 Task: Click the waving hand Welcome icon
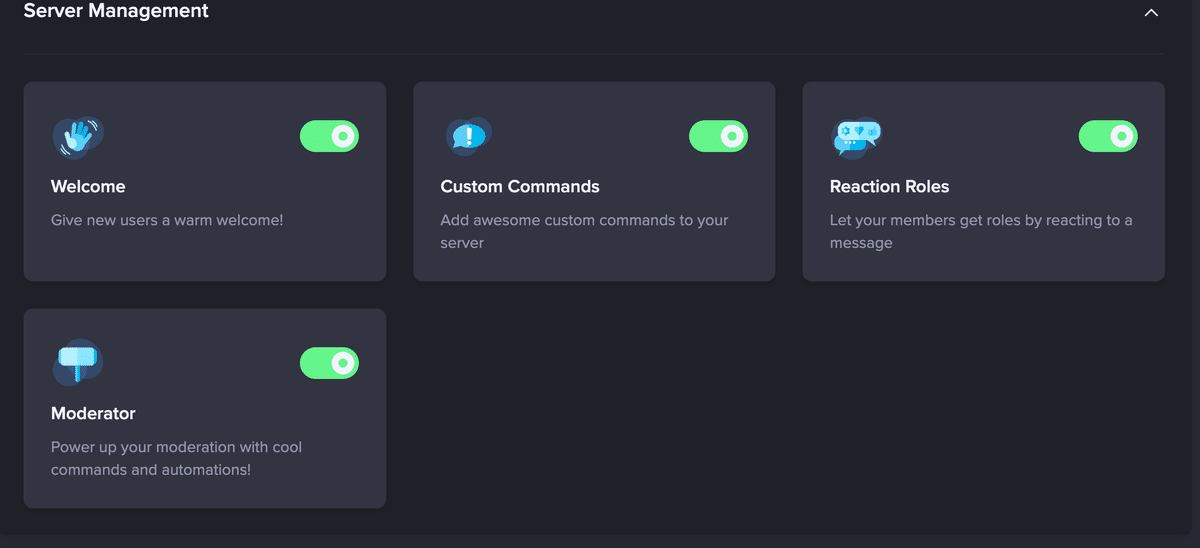pos(78,137)
